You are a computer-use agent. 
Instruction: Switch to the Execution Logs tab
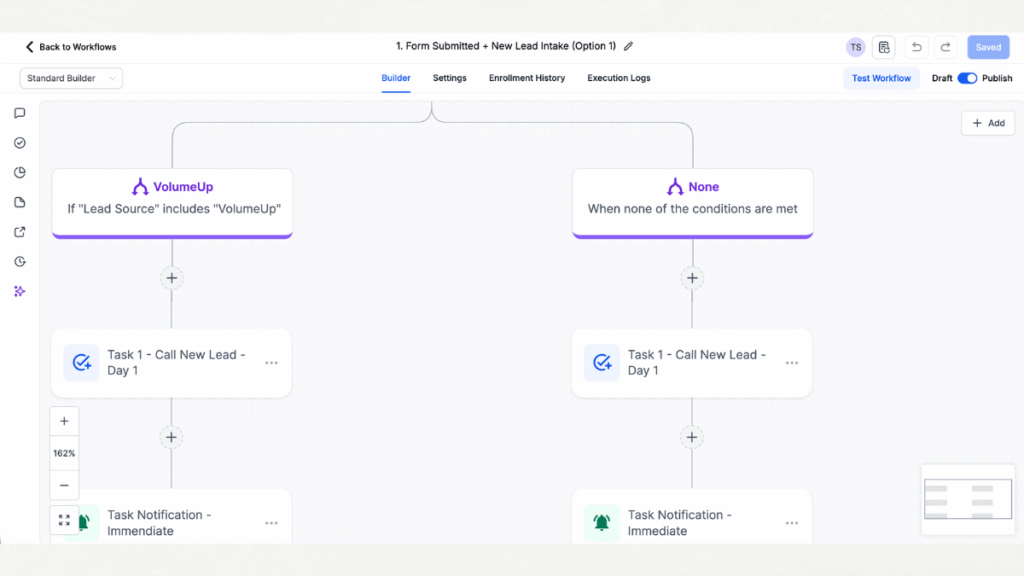(x=618, y=78)
